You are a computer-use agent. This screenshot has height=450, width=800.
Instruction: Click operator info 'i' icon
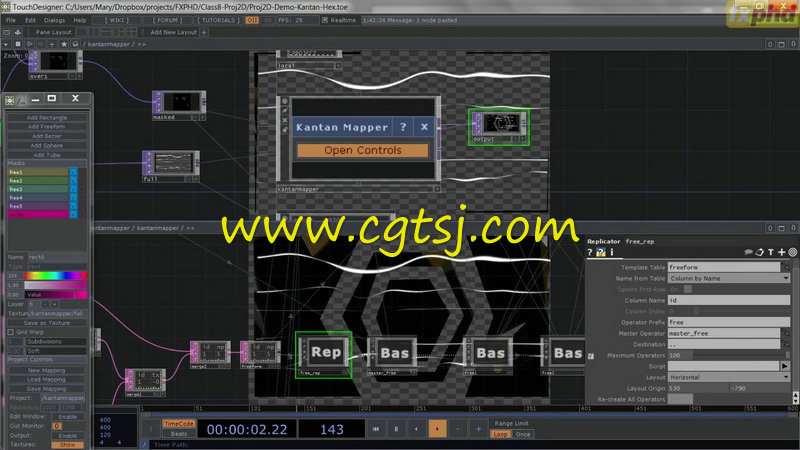click(612, 252)
